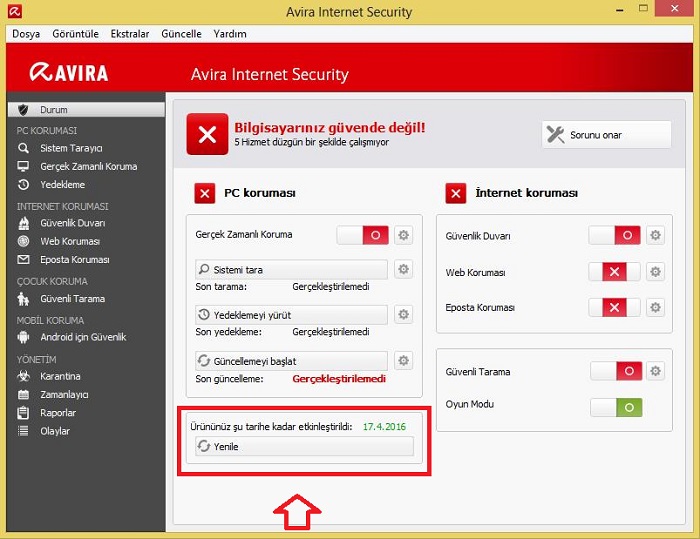Select Raporlar in sidebar
Viewport: 700px width, 539px height.
coord(58,413)
